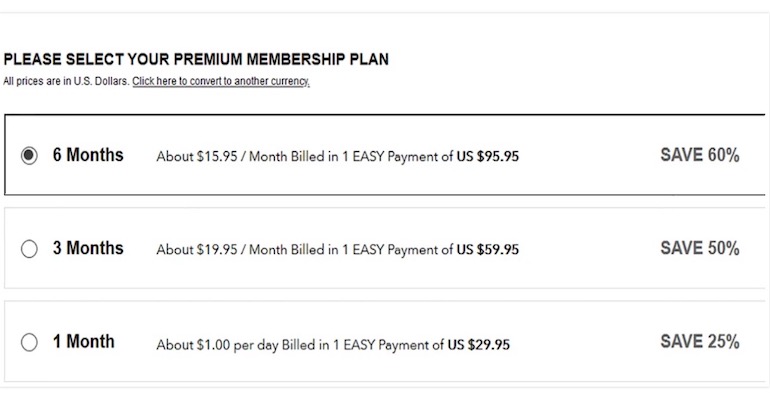770x400 pixels.
Task: Click the "All prices are in U.S. Dollars" note
Action: coord(66,82)
